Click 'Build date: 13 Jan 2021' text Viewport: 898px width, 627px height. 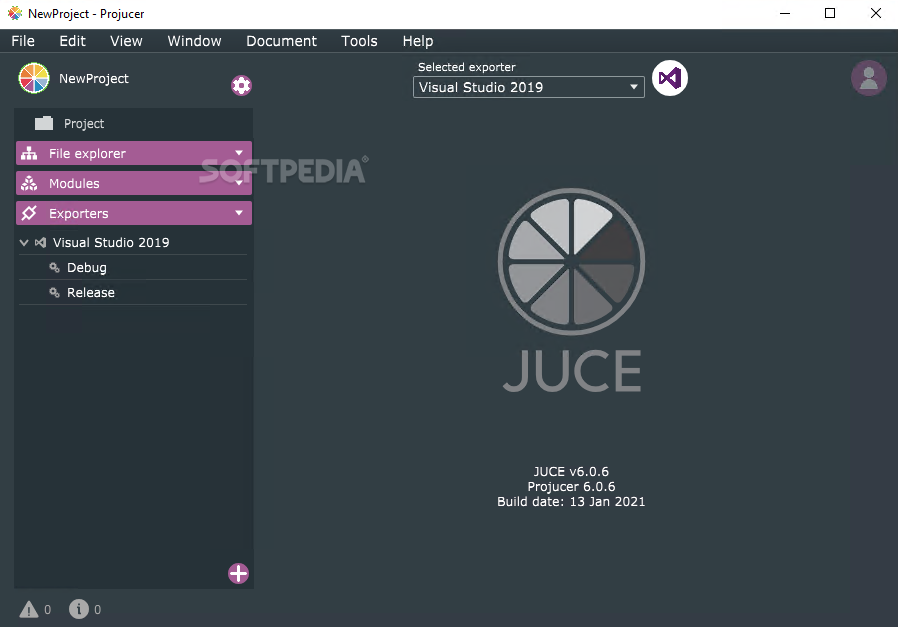coord(571,502)
